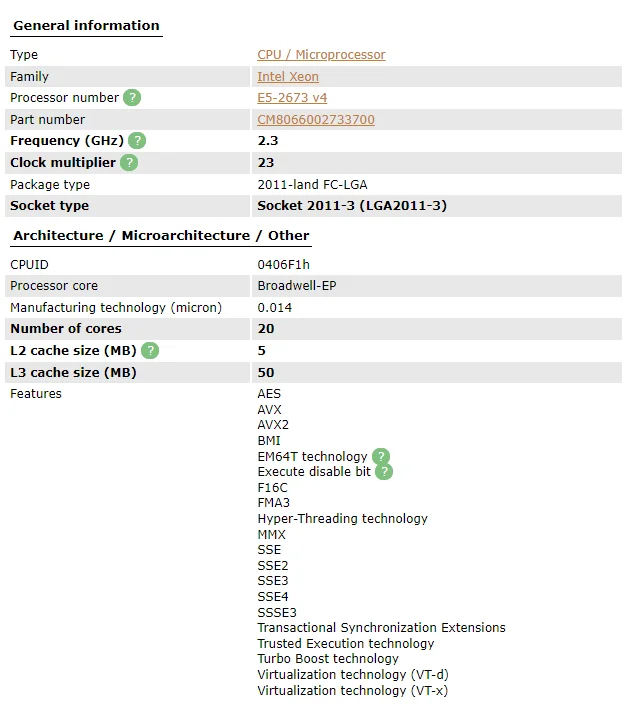Click the Turbo Boost technology feature
This screenshot has height=705, width=630.
point(328,659)
